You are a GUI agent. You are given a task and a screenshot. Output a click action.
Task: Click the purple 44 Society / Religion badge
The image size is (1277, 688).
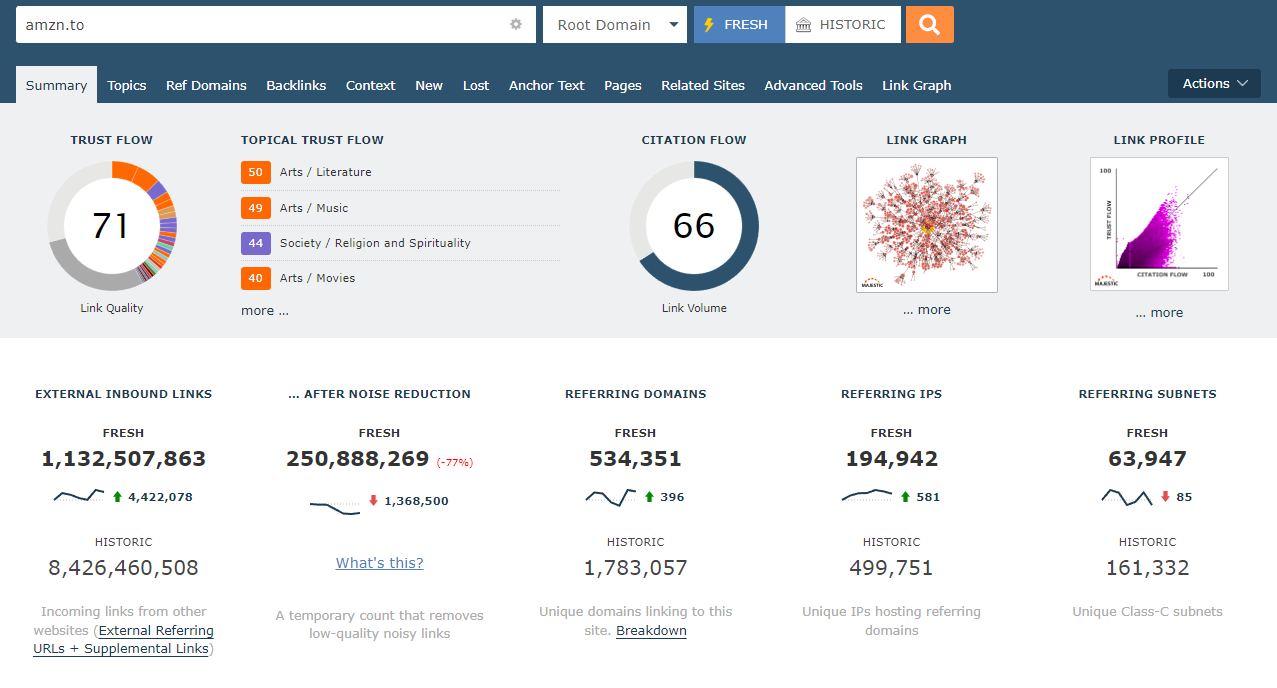(256, 243)
